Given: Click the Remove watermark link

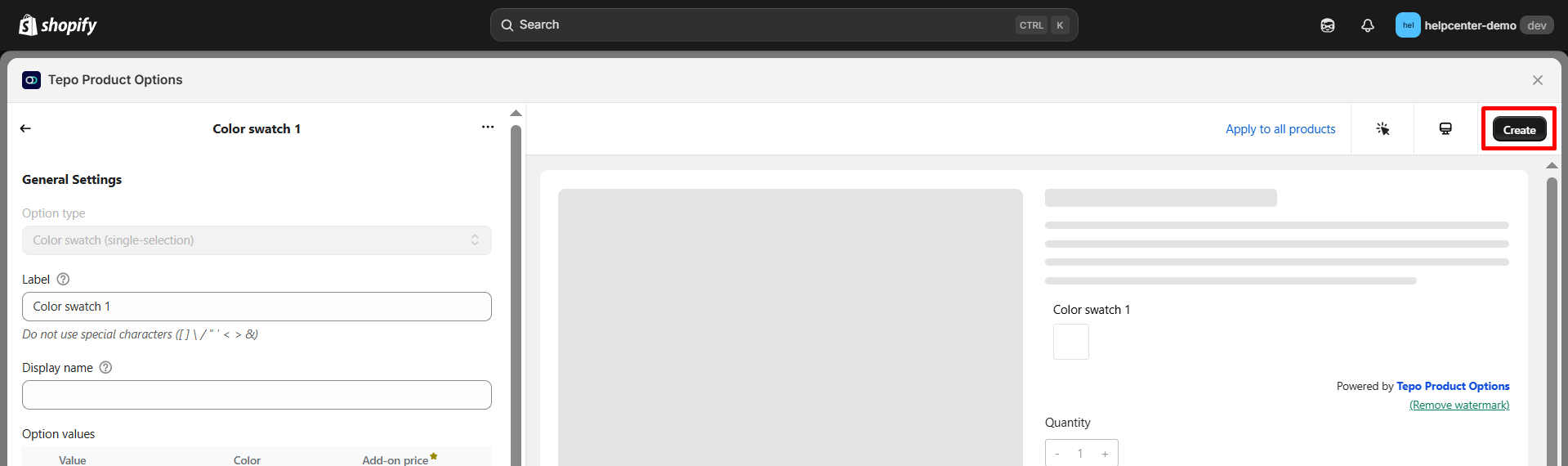Looking at the screenshot, I should point(1459,406).
